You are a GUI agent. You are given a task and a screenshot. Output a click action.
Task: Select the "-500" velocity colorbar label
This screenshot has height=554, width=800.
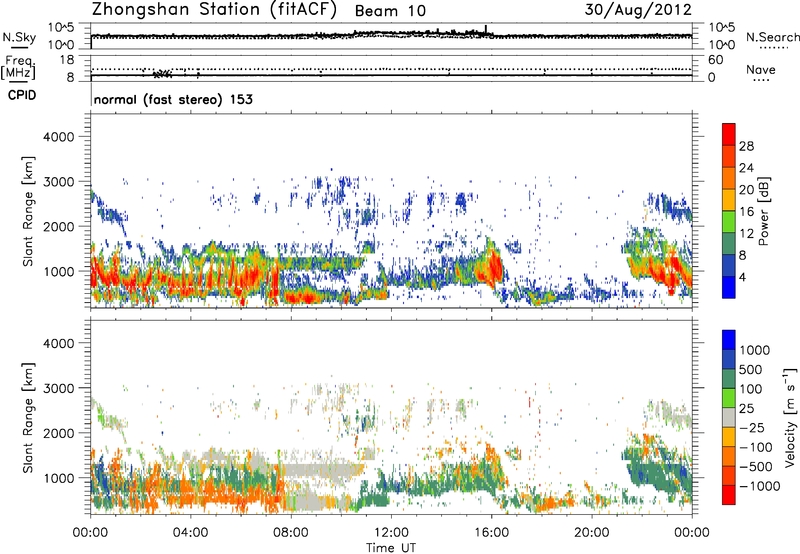756,467
